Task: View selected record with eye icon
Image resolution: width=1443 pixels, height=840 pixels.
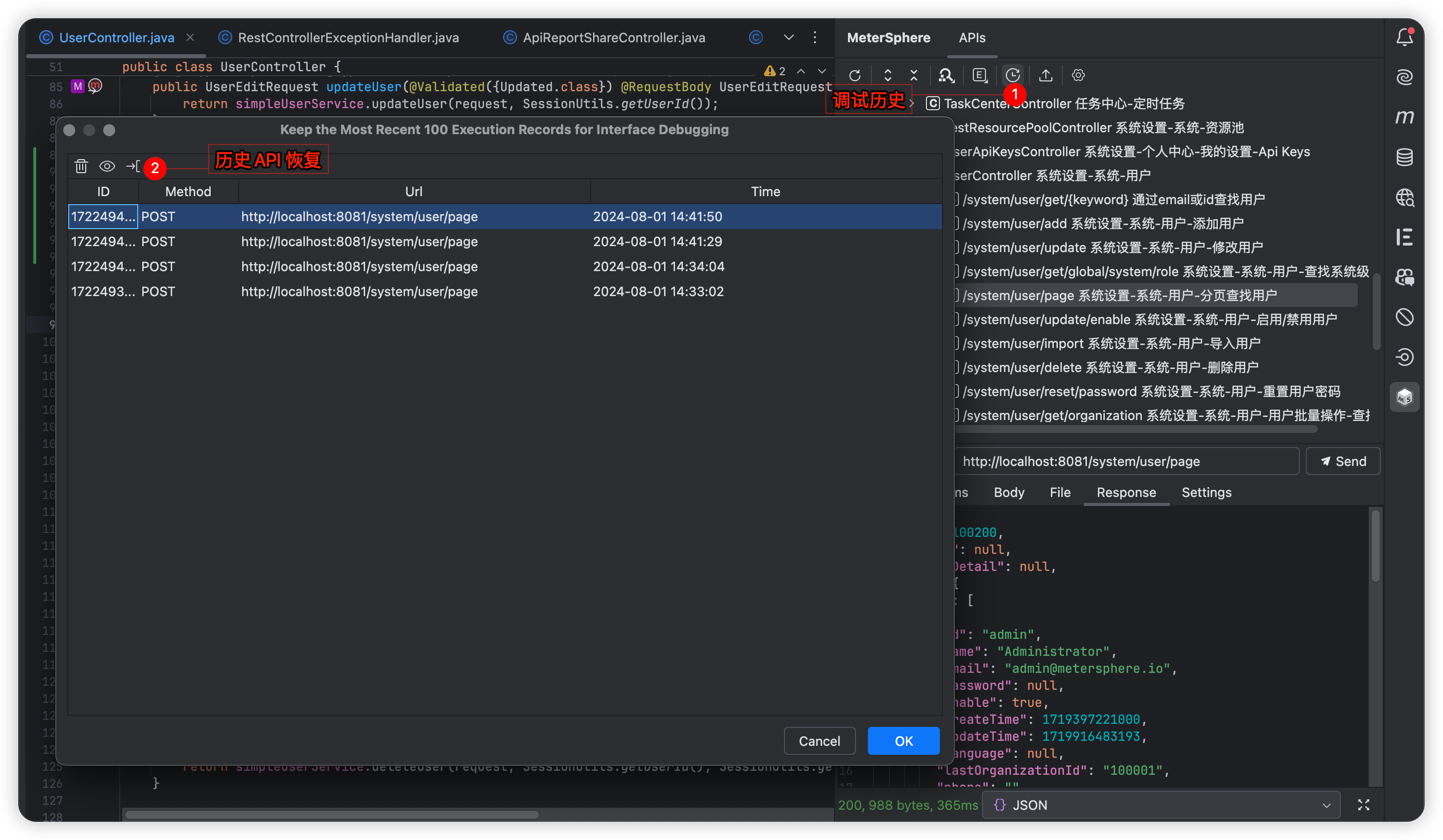Action: pyautogui.click(x=107, y=166)
